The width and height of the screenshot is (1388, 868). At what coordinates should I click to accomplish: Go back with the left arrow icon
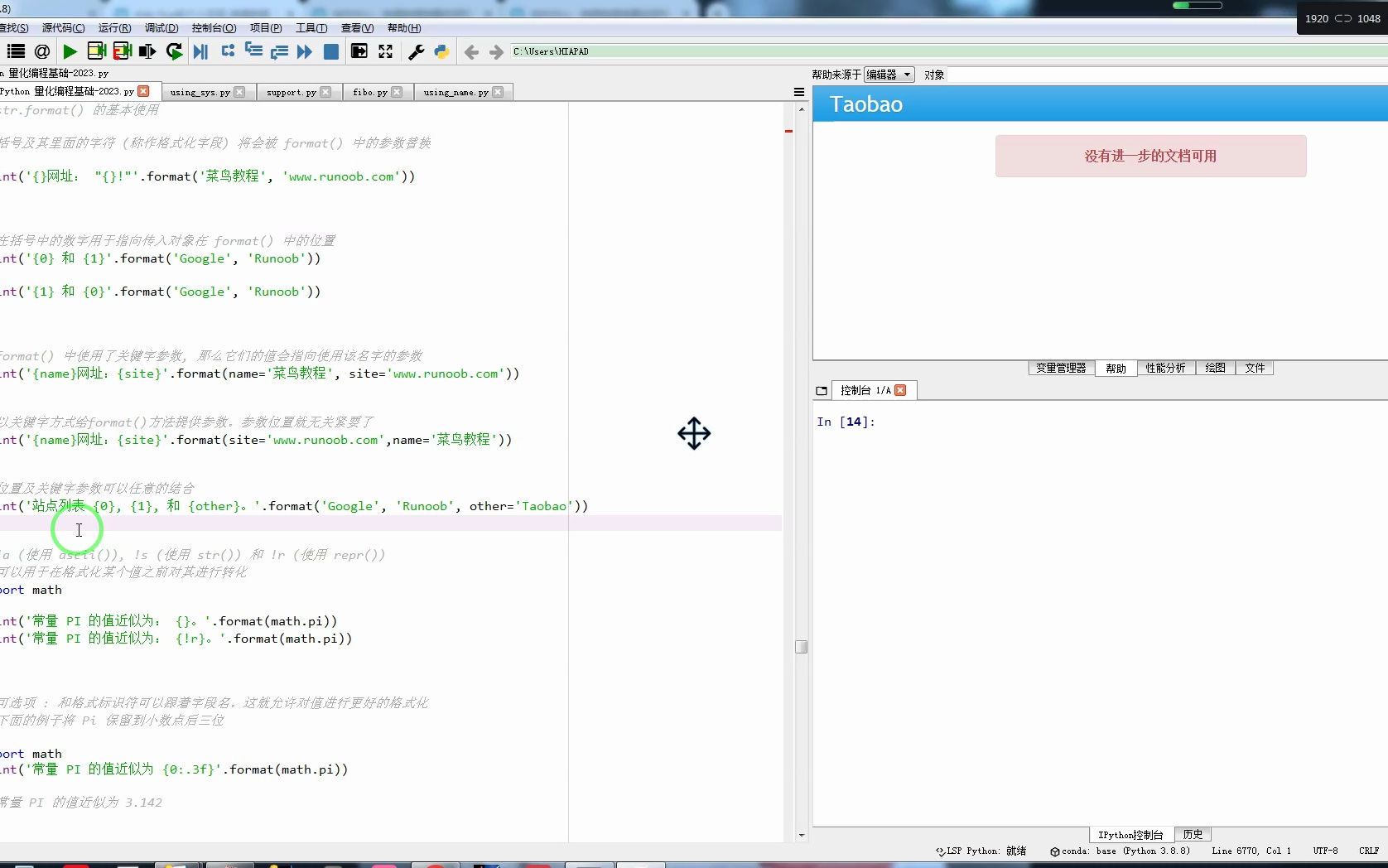[471, 52]
